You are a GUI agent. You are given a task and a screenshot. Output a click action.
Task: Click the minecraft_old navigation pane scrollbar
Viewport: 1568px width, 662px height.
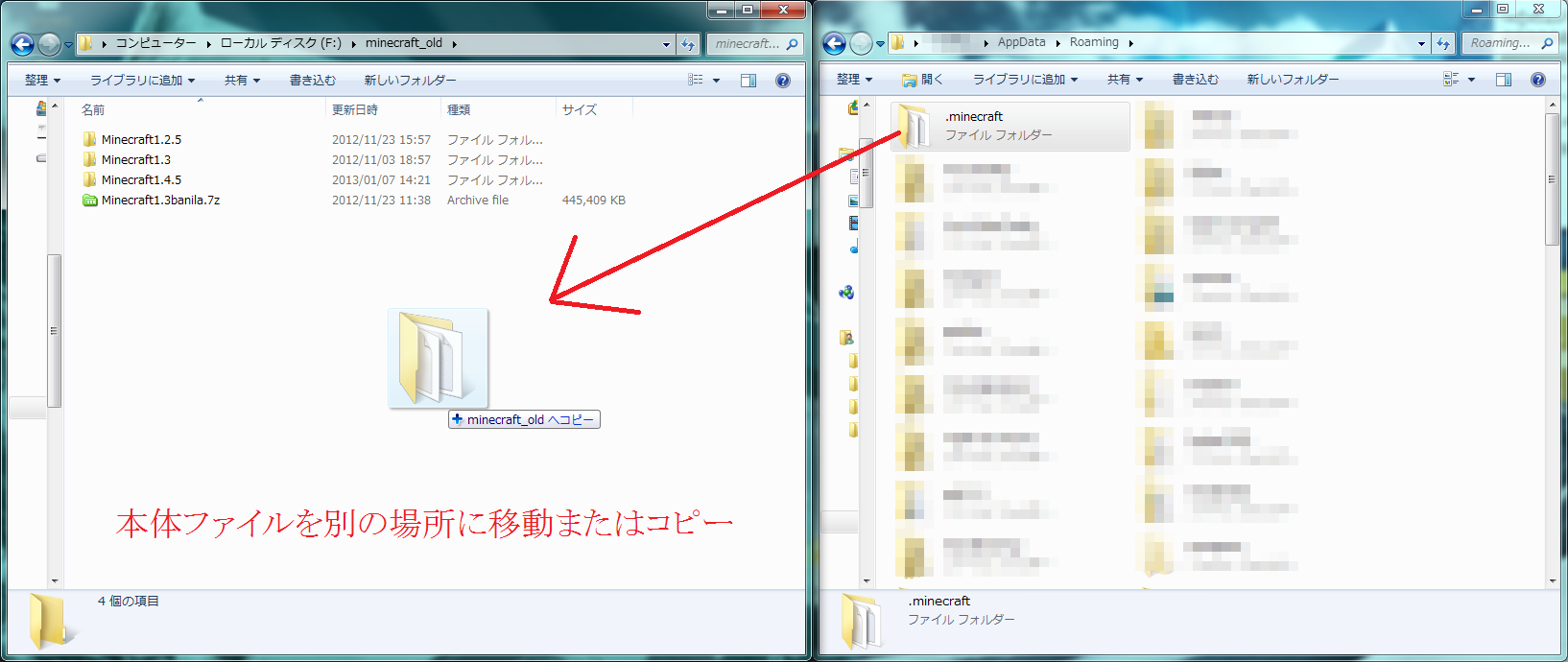pyautogui.click(x=54, y=331)
